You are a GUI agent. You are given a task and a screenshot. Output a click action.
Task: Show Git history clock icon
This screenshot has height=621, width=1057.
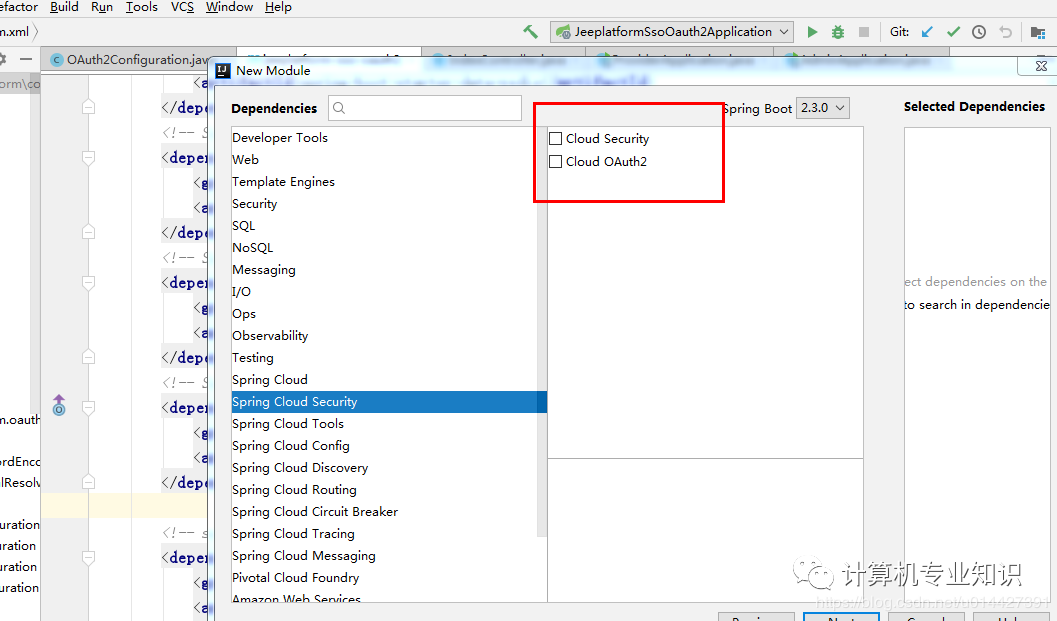[979, 32]
